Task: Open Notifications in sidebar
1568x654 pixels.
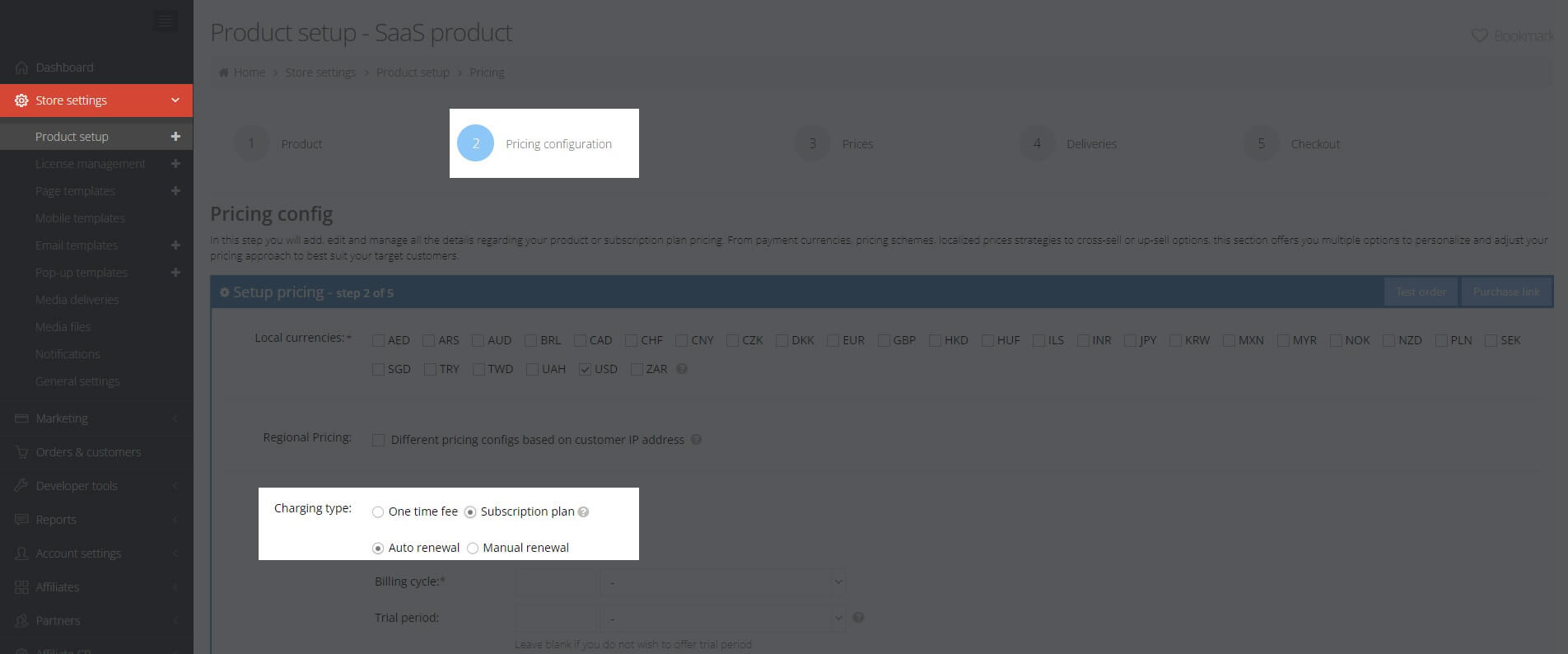Action: [x=68, y=354]
